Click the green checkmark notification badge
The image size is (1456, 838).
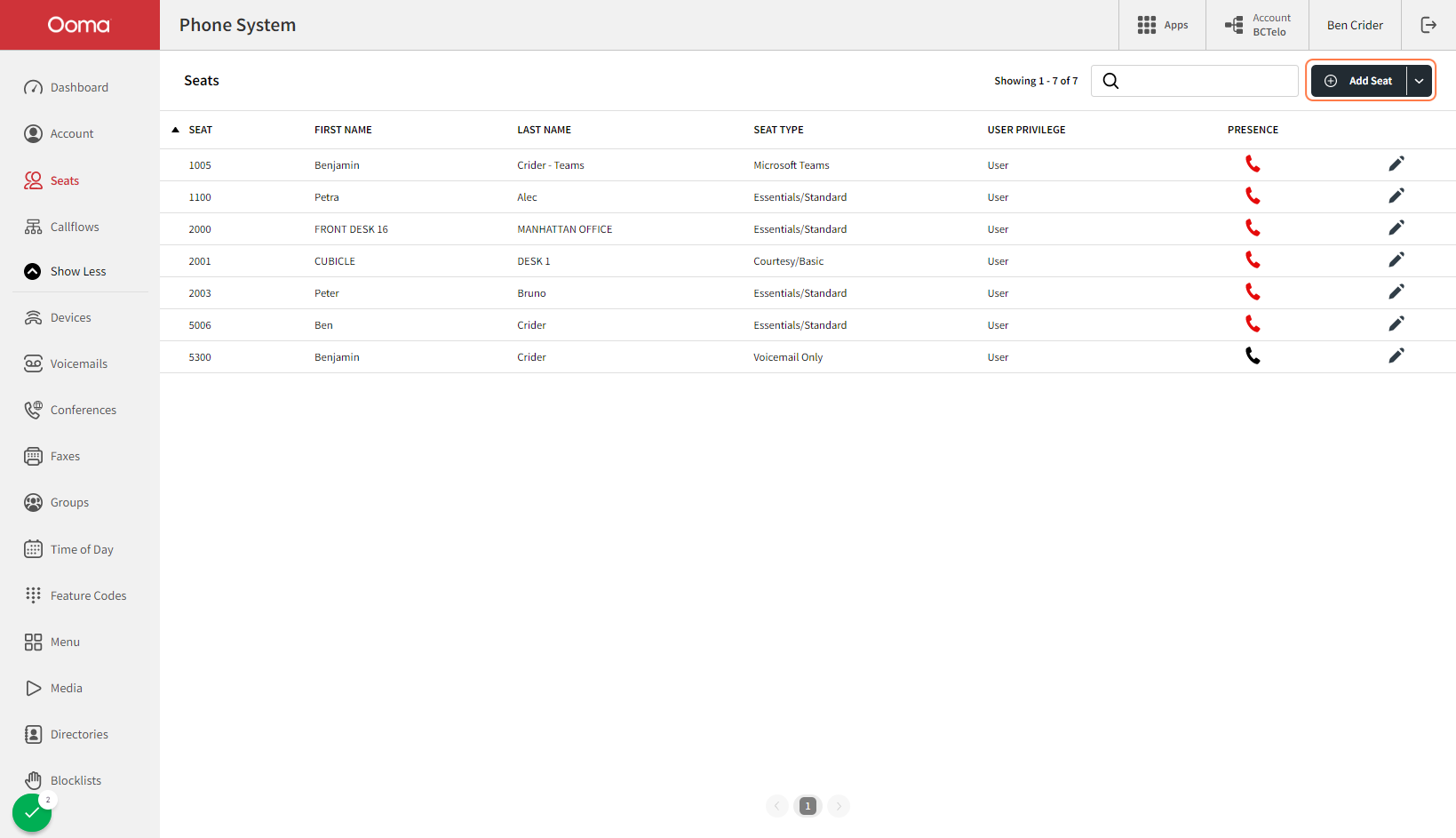pyautogui.click(x=32, y=812)
